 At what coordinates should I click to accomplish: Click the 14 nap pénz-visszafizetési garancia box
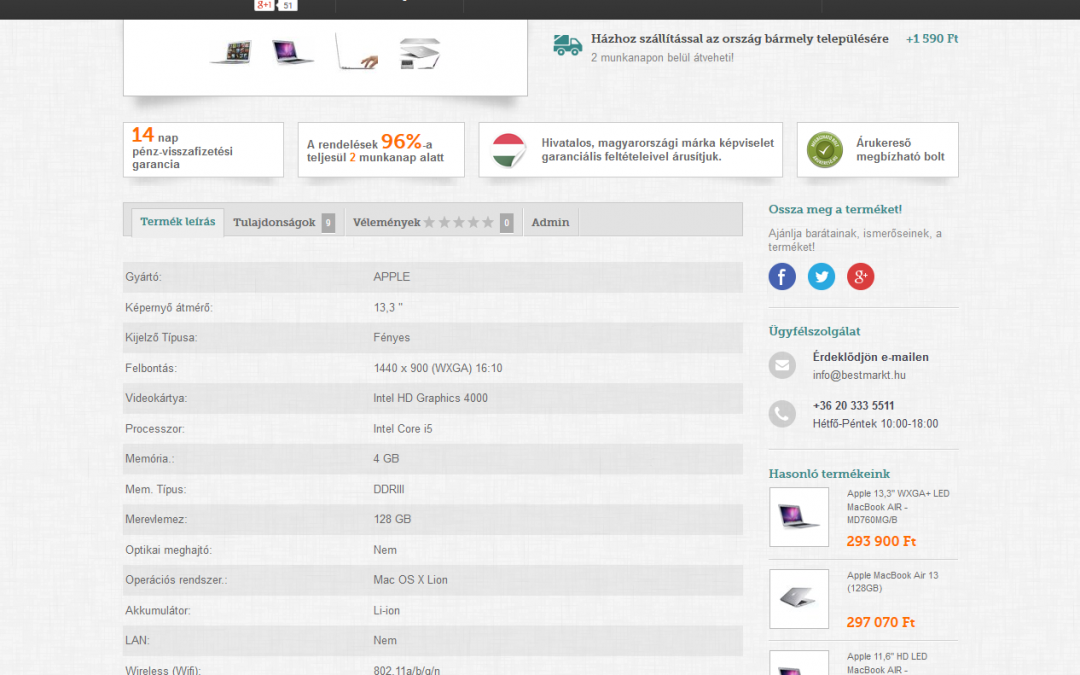point(203,149)
